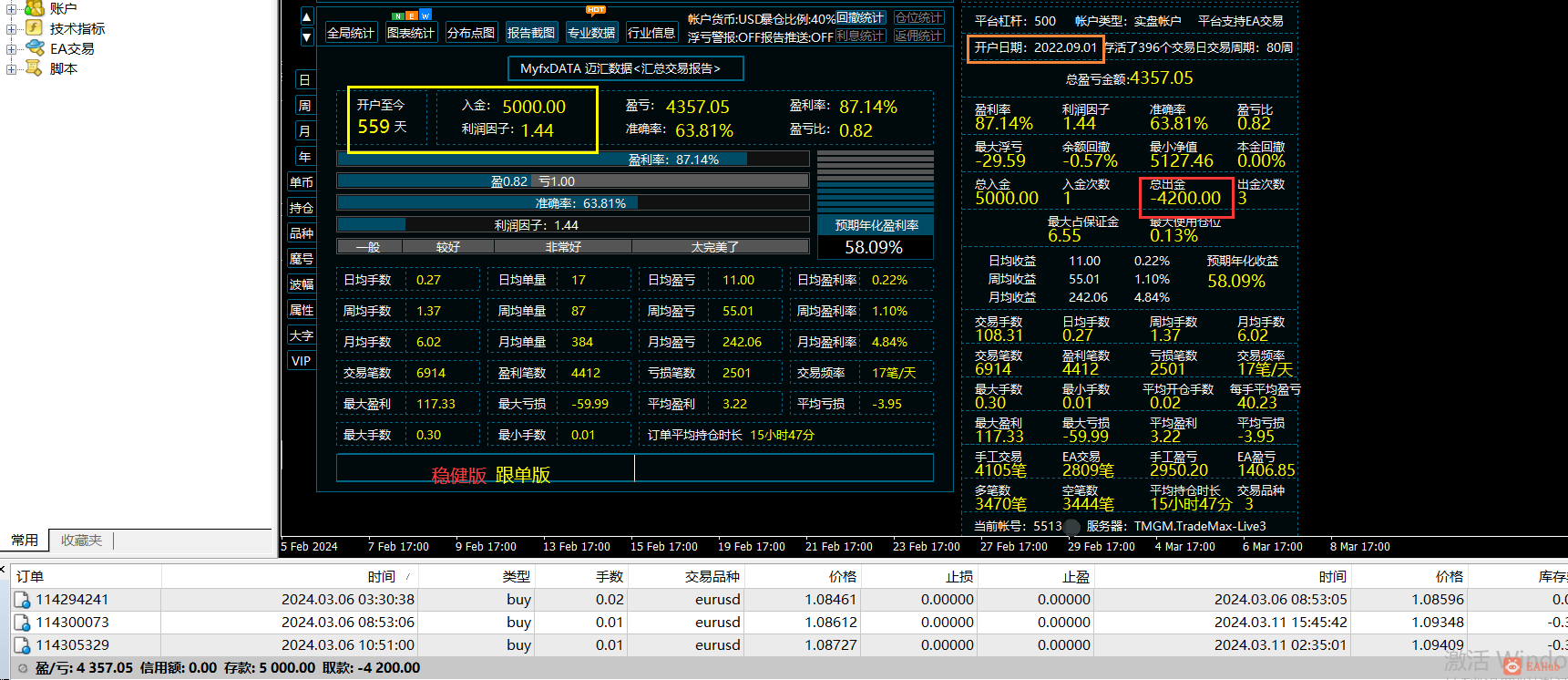1568x680 pixels.
Task: Select the 持仓 side button
Action: (x=302, y=208)
